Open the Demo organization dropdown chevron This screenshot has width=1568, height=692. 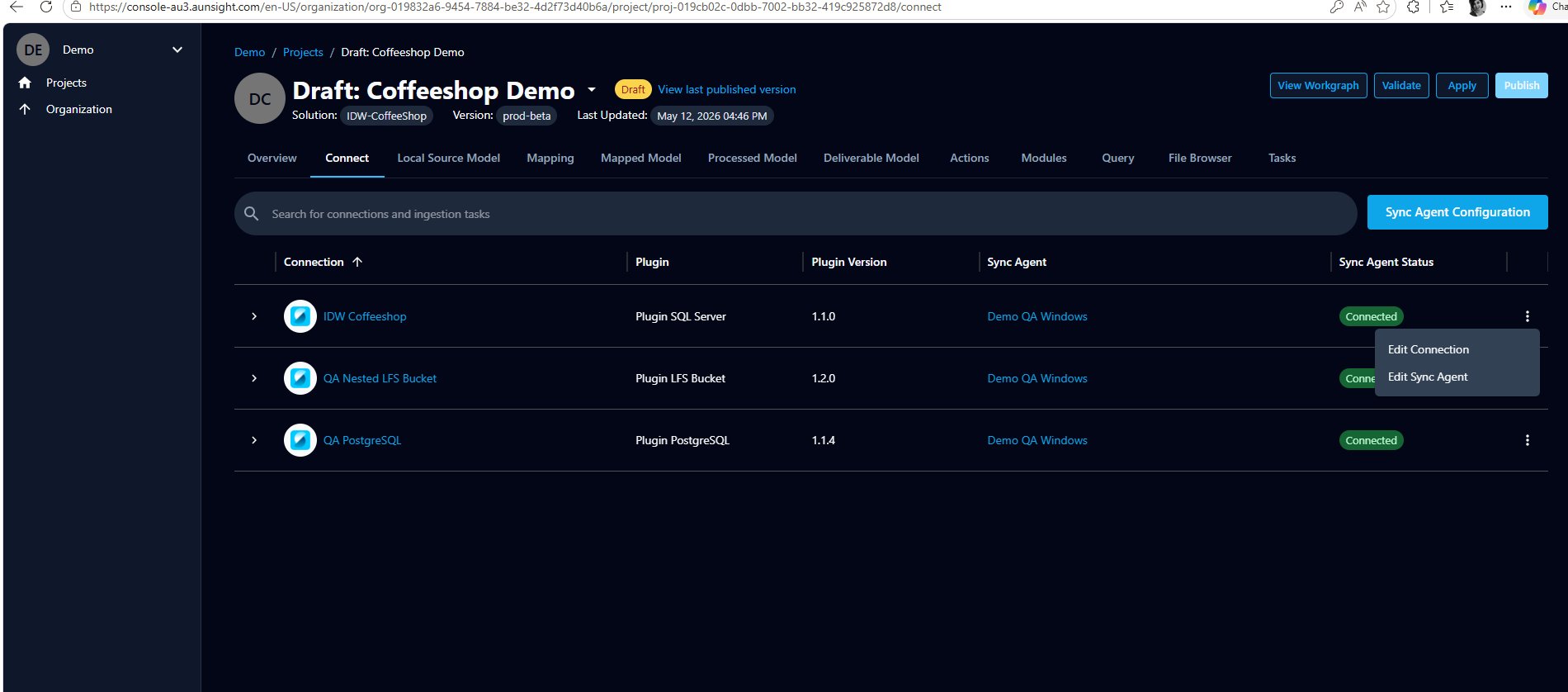point(177,50)
